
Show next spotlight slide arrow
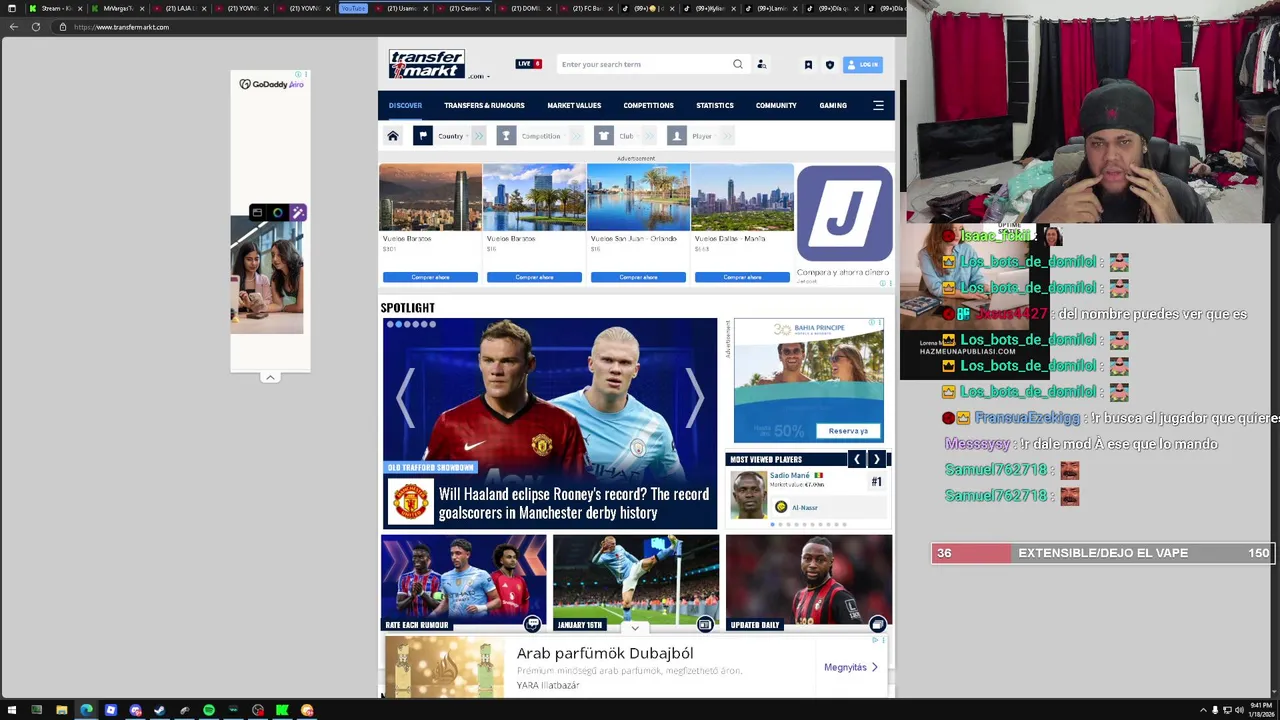click(x=694, y=398)
